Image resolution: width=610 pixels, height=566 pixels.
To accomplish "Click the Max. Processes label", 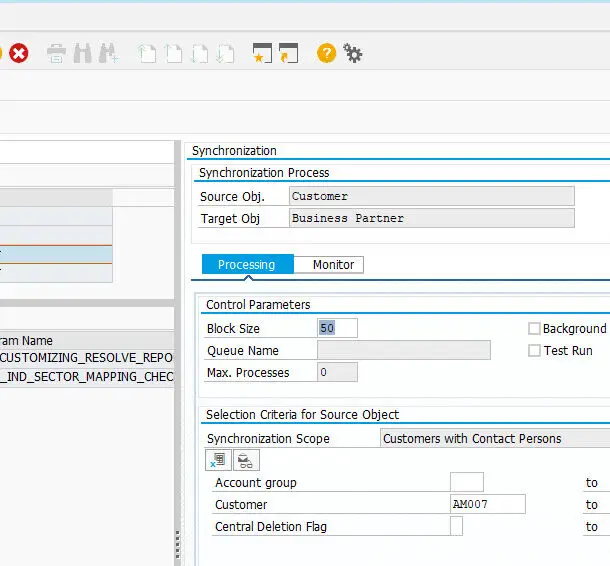I will click(x=248, y=373).
